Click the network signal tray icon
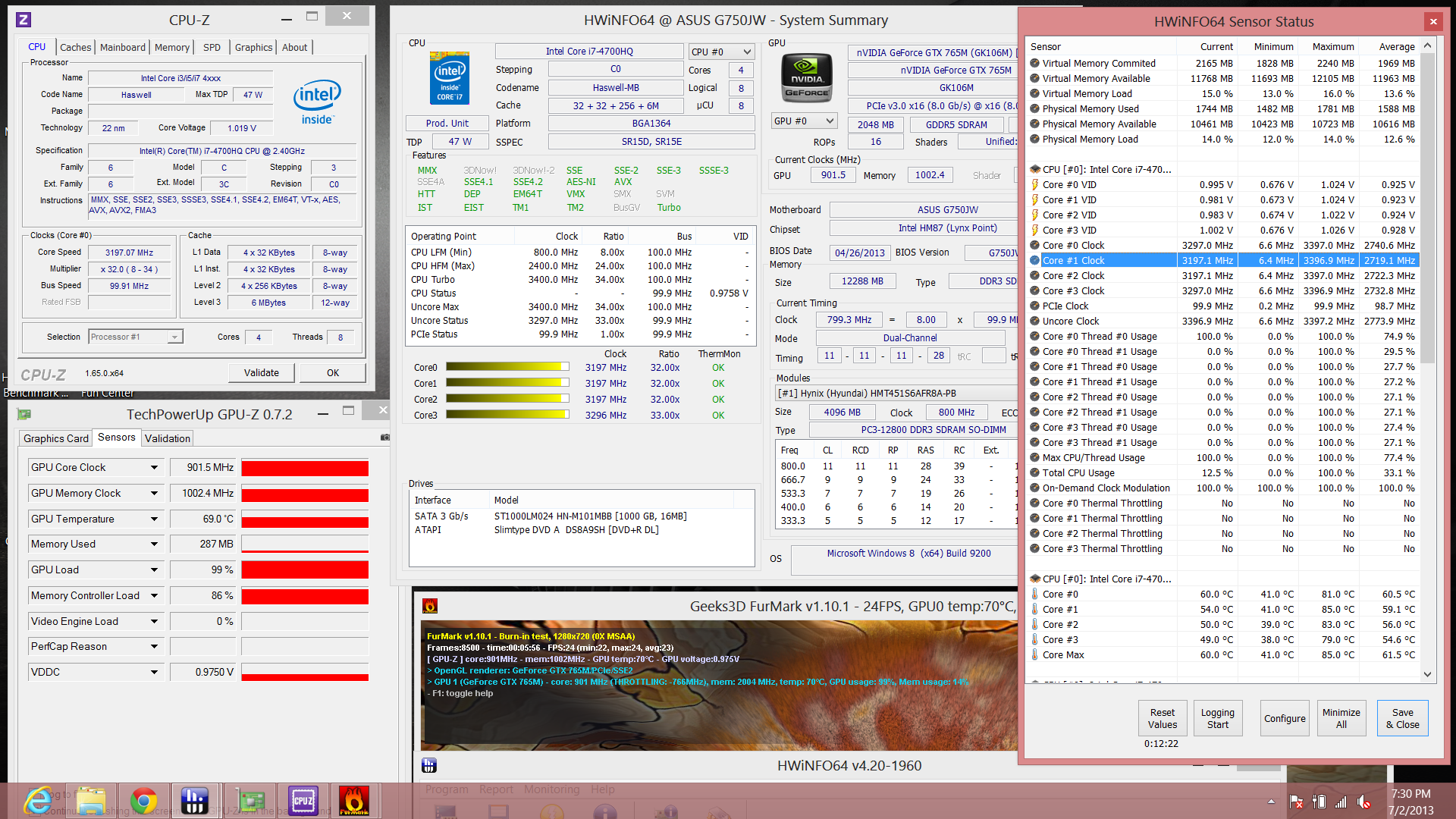1456x819 pixels. pos(1341,802)
